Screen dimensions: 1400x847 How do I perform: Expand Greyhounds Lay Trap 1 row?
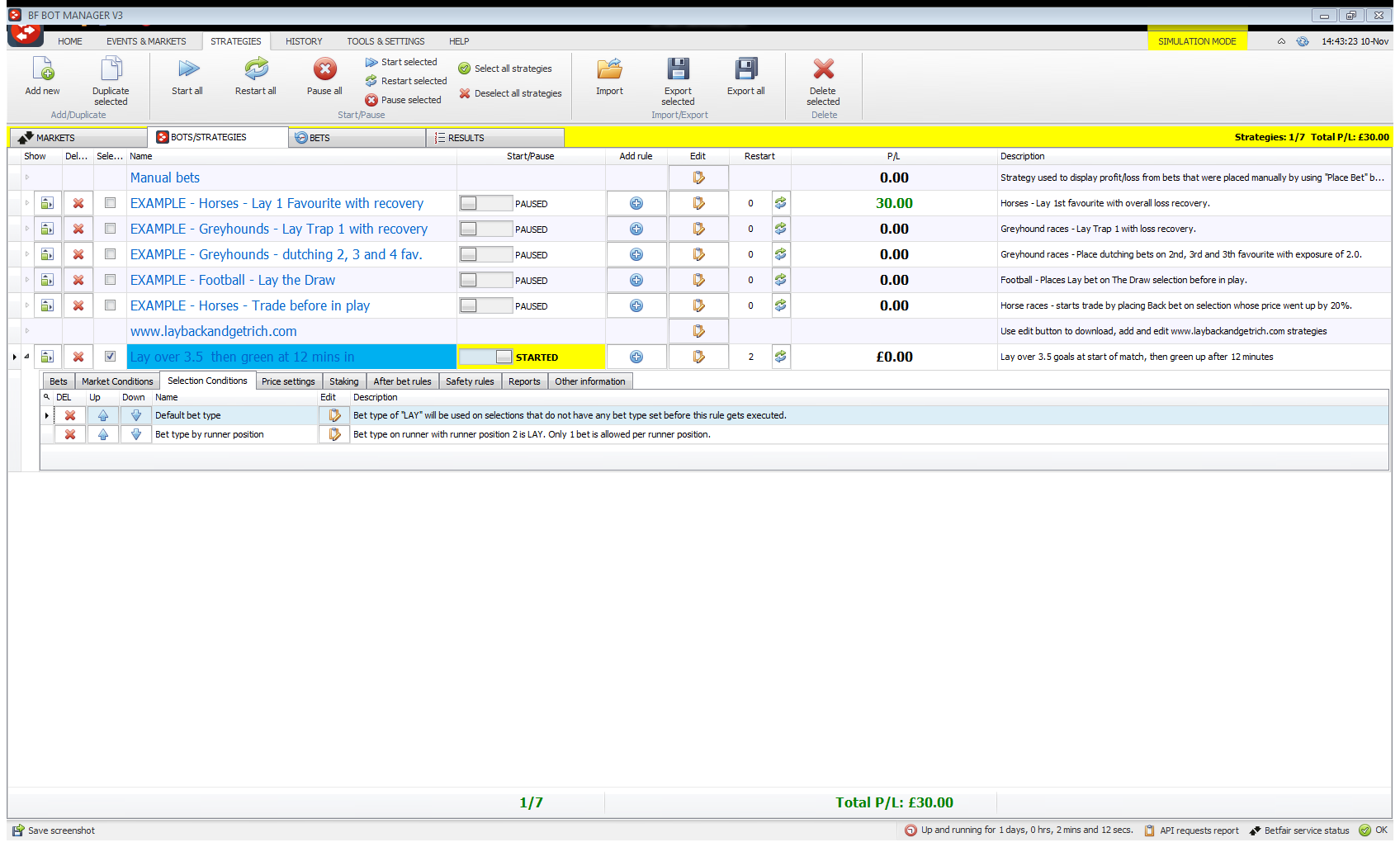pos(26,229)
